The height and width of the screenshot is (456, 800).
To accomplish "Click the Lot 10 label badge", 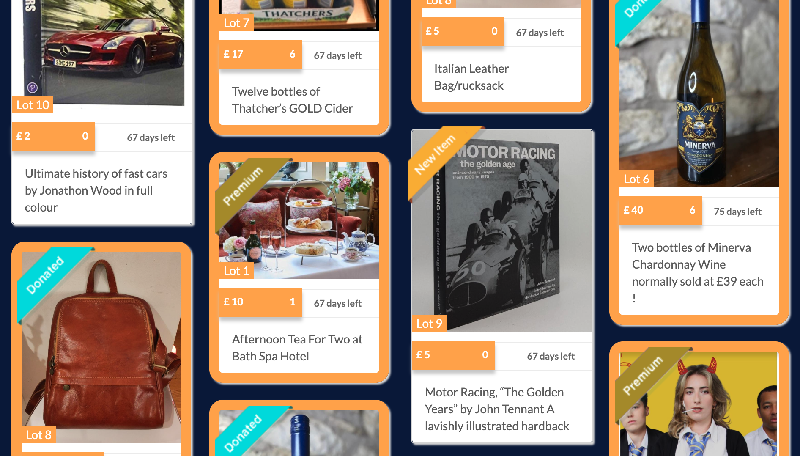I will 33,105.
